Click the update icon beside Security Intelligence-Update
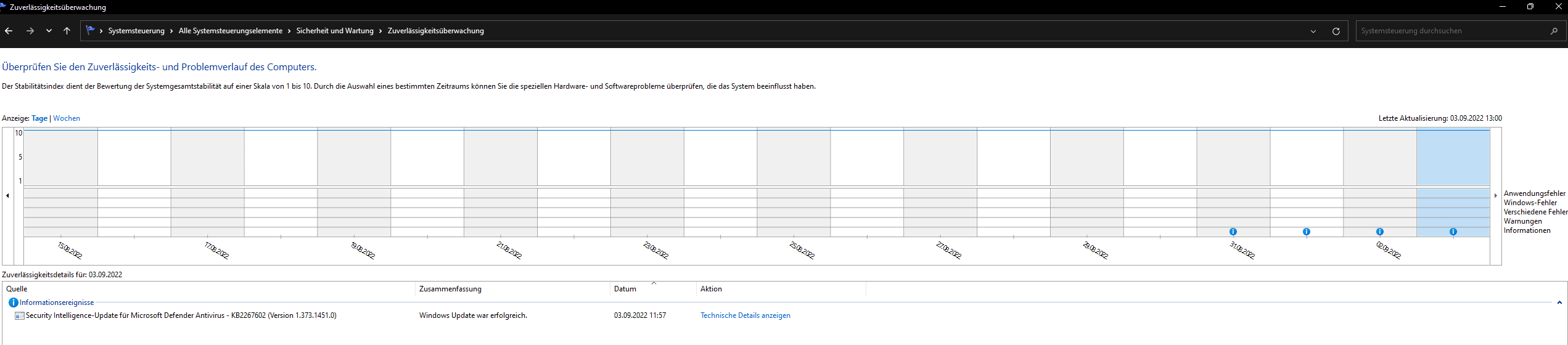Image resolution: width=1568 pixels, height=345 pixels. pos(20,315)
